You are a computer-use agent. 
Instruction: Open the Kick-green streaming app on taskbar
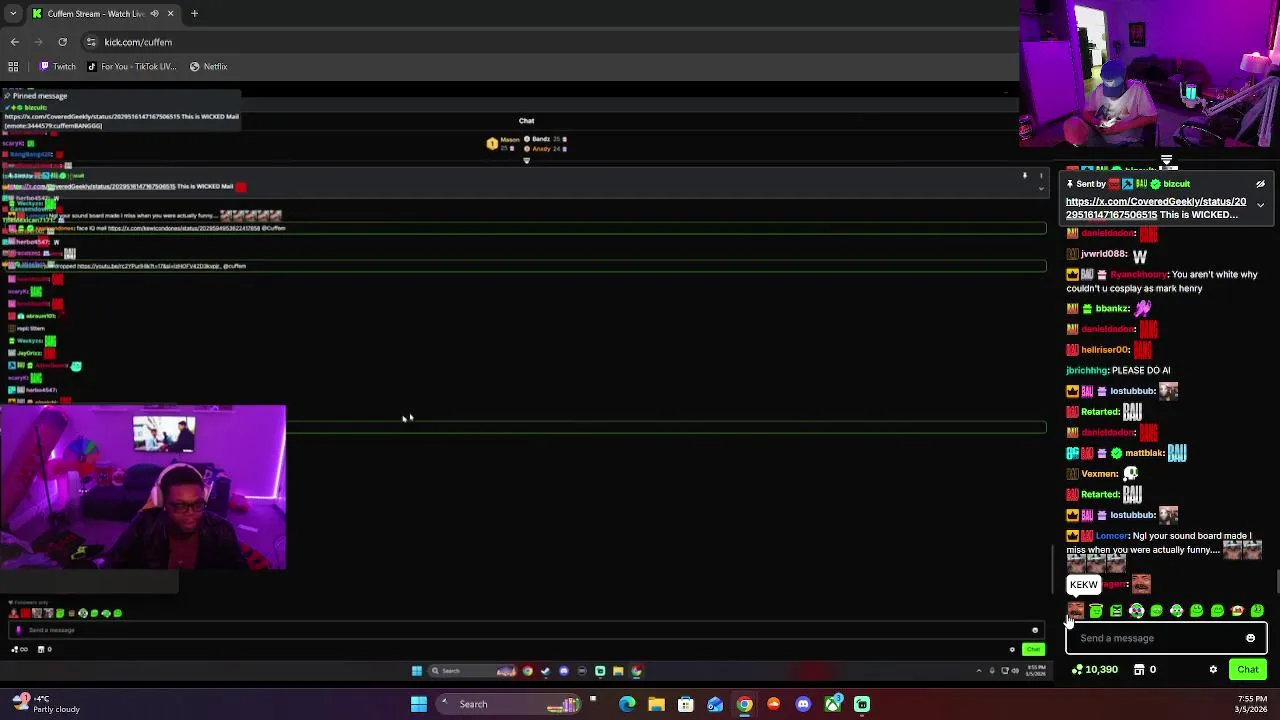(862, 704)
